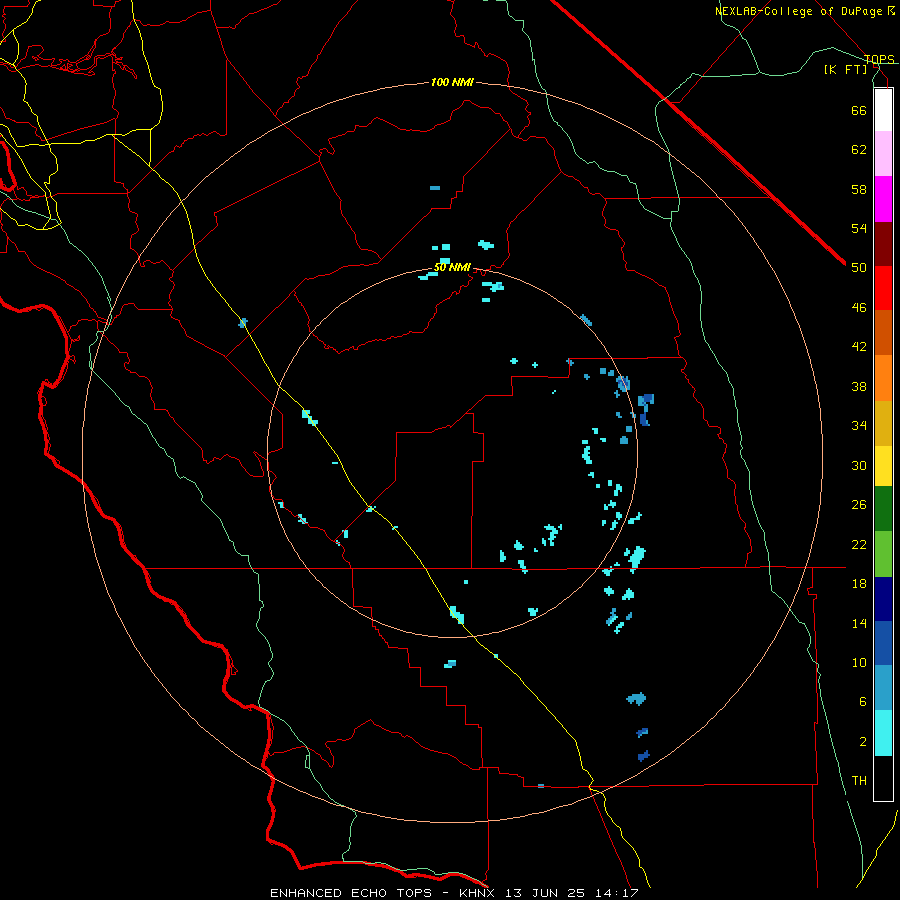Click the light green legend swatch
The height and width of the screenshot is (900, 900).
click(883, 554)
